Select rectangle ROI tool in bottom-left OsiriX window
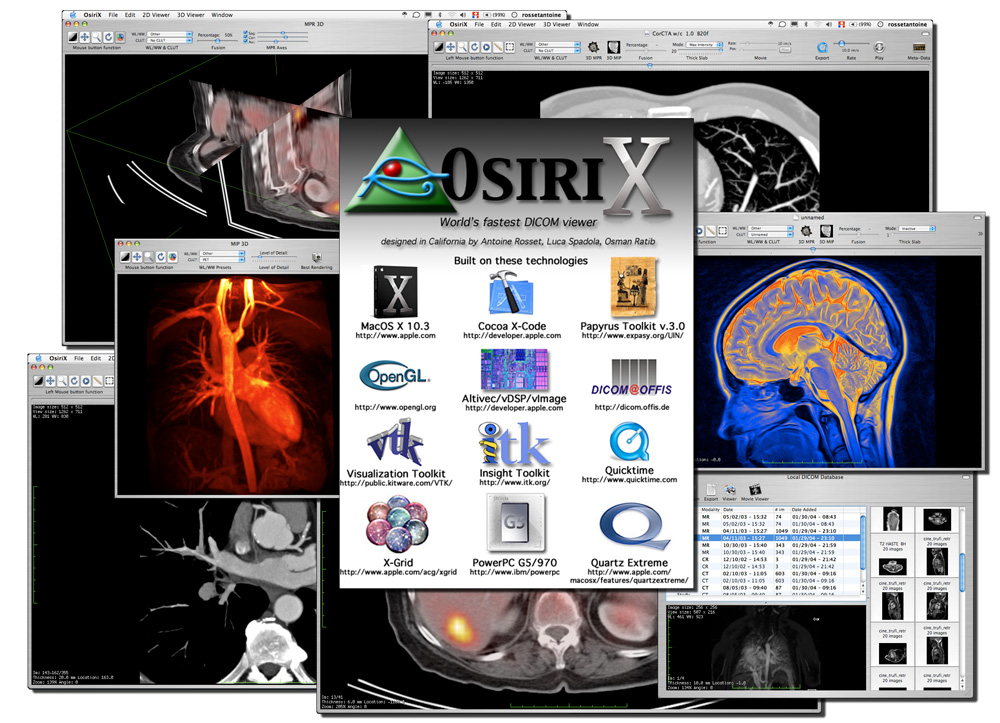1000x723 pixels. (x=109, y=381)
